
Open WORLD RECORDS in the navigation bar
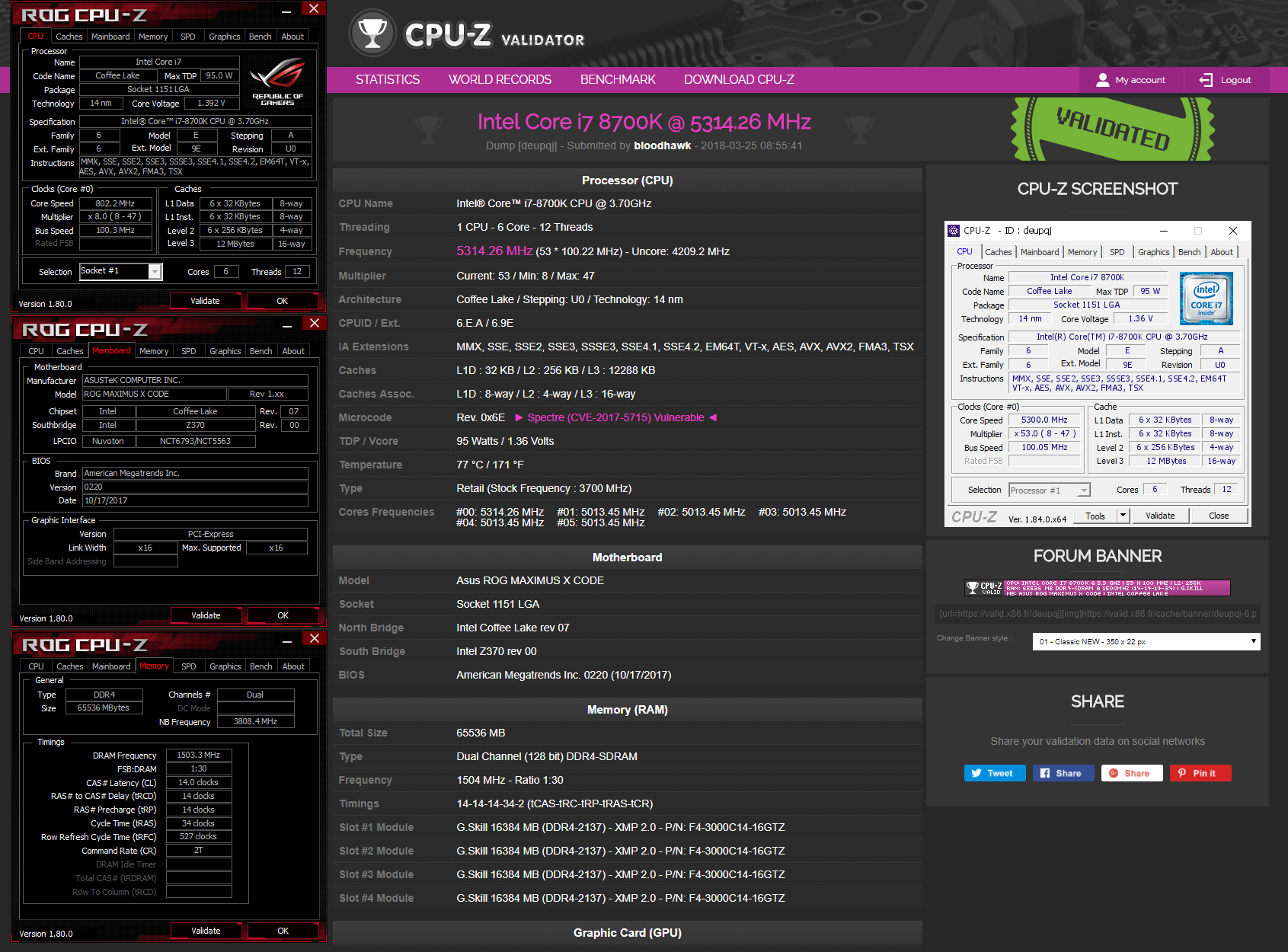500,79
